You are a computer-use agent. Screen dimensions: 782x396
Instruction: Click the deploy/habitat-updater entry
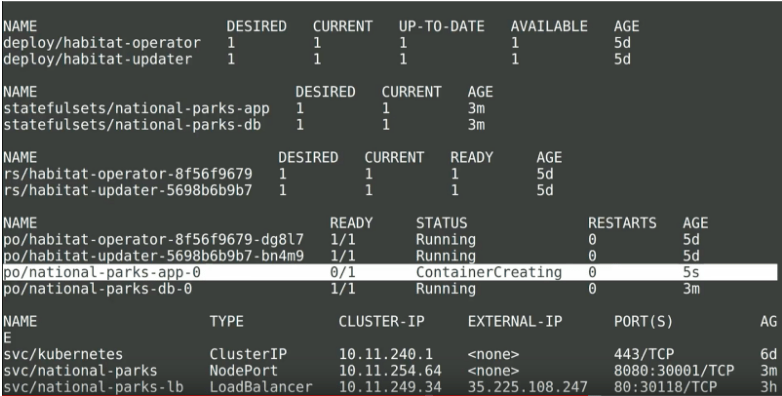98,59
